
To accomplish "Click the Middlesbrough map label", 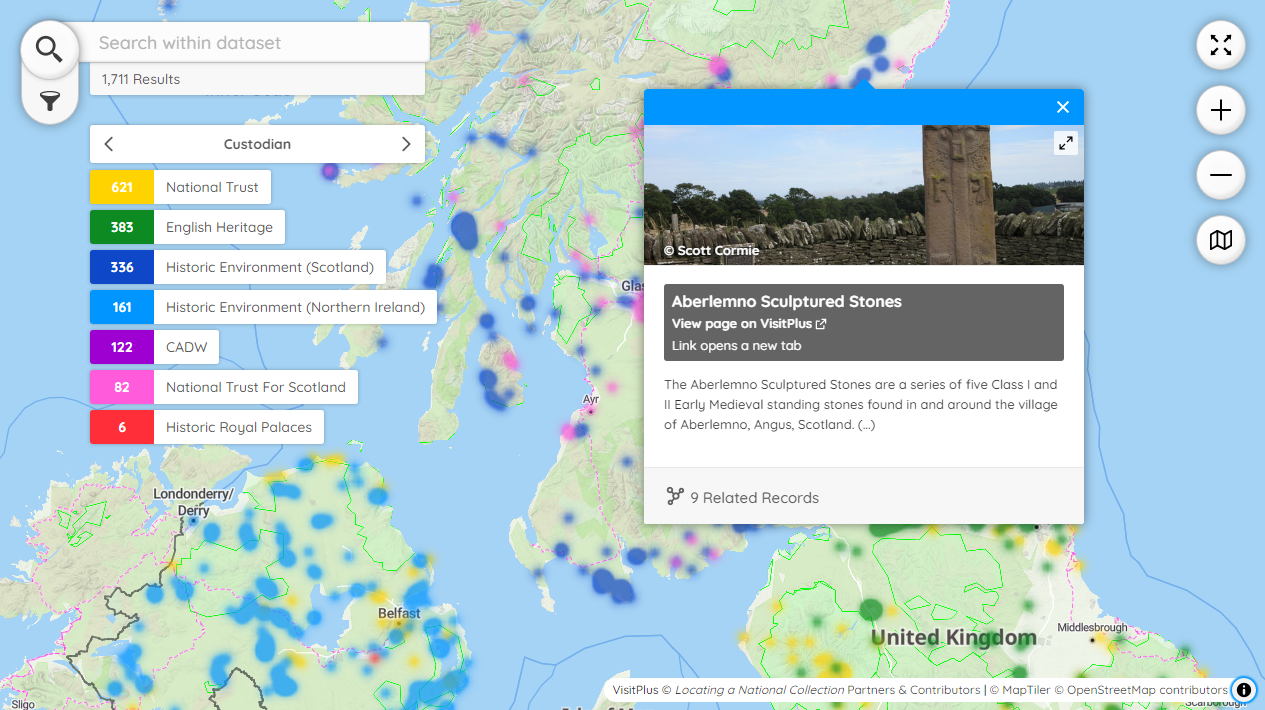I will [x=1092, y=628].
